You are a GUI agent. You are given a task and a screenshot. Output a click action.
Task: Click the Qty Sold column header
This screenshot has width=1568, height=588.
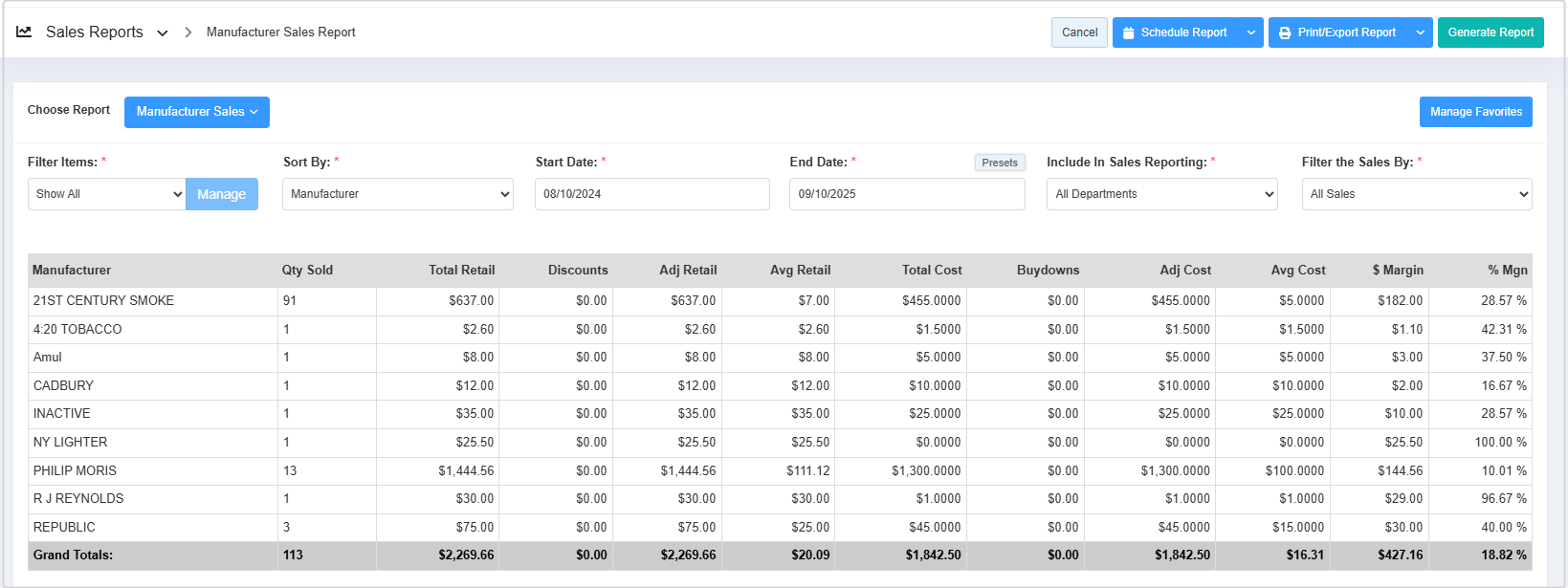pos(307,271)
